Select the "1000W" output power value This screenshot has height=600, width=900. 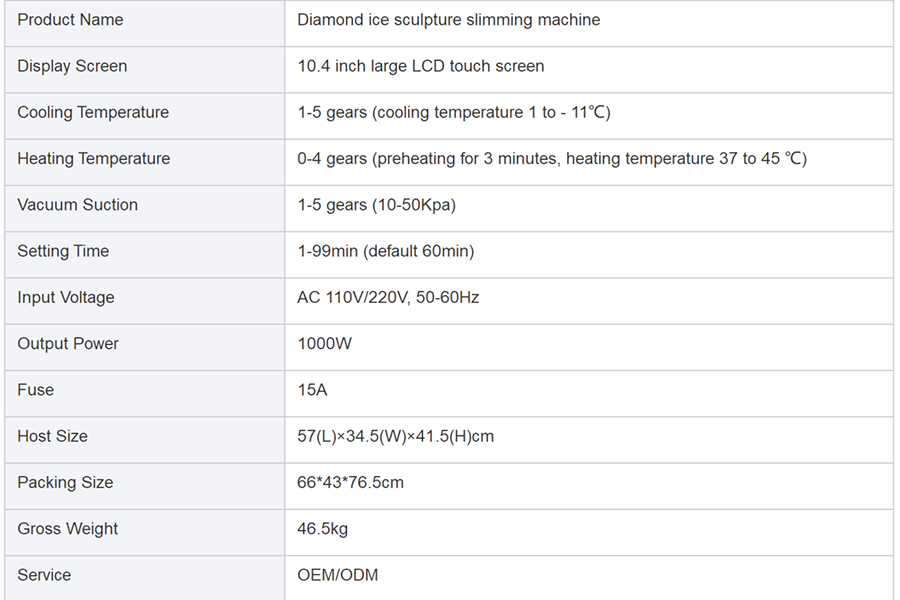click(324, 343)
